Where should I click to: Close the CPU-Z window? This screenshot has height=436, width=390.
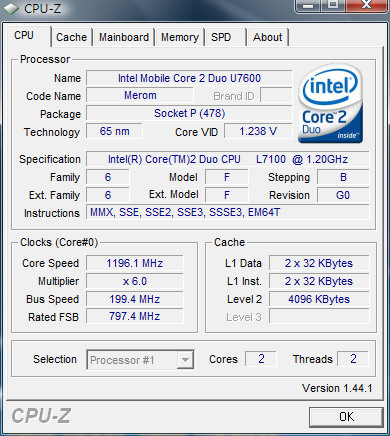tap(366, 6)
